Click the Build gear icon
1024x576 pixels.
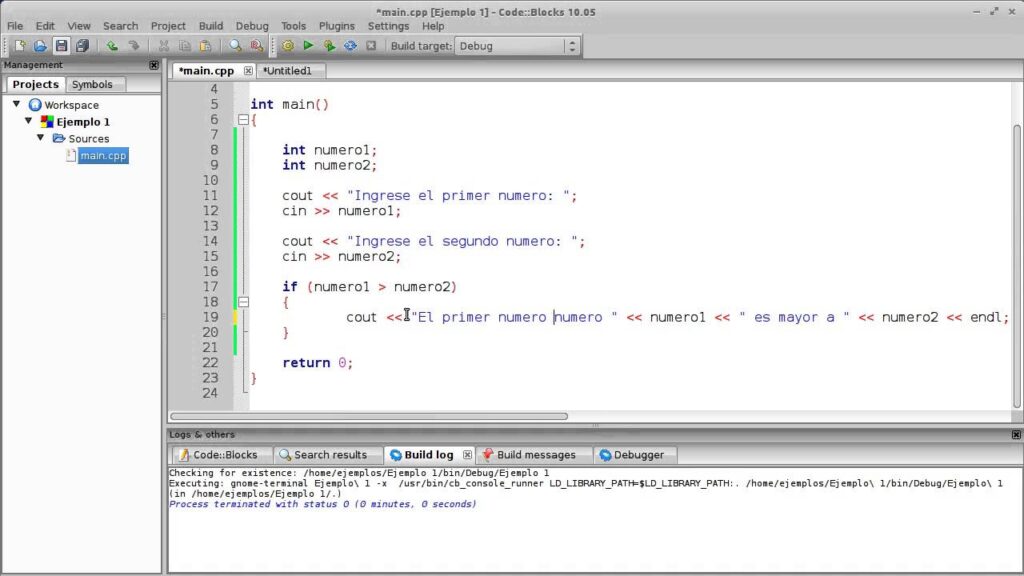(x=288, y=46)
